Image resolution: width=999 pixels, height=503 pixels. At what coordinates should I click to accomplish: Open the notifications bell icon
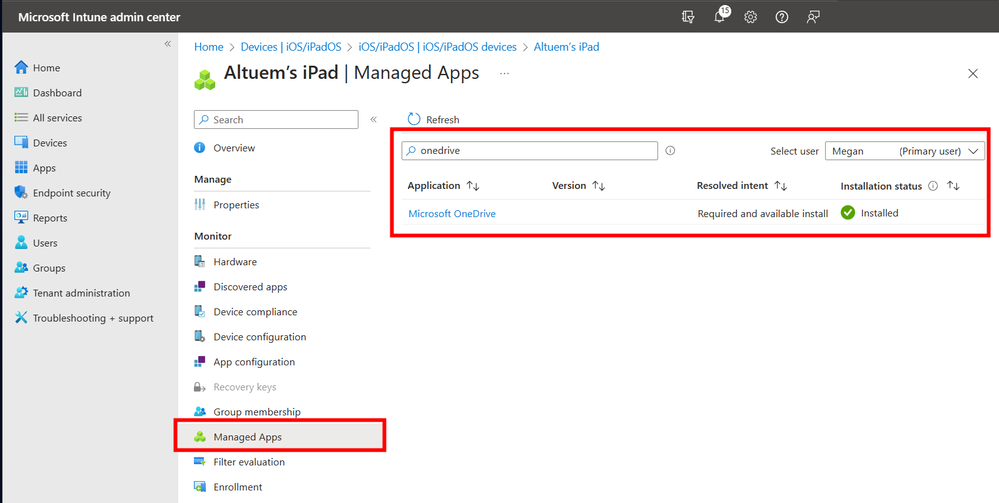[x=719, y=17]
